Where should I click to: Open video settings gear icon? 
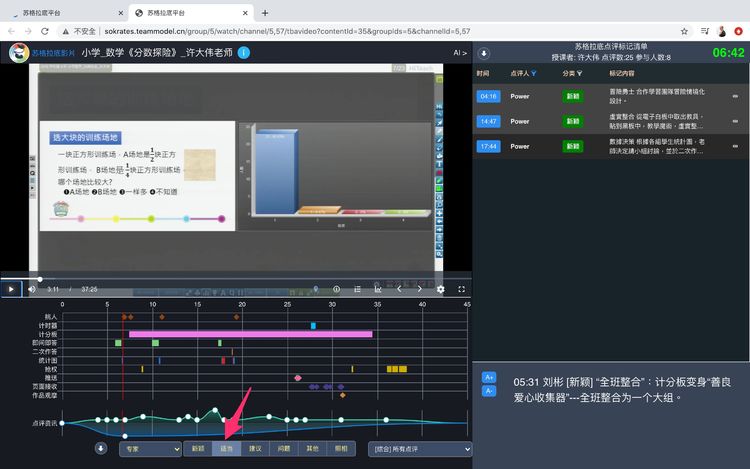click(440, 289)
